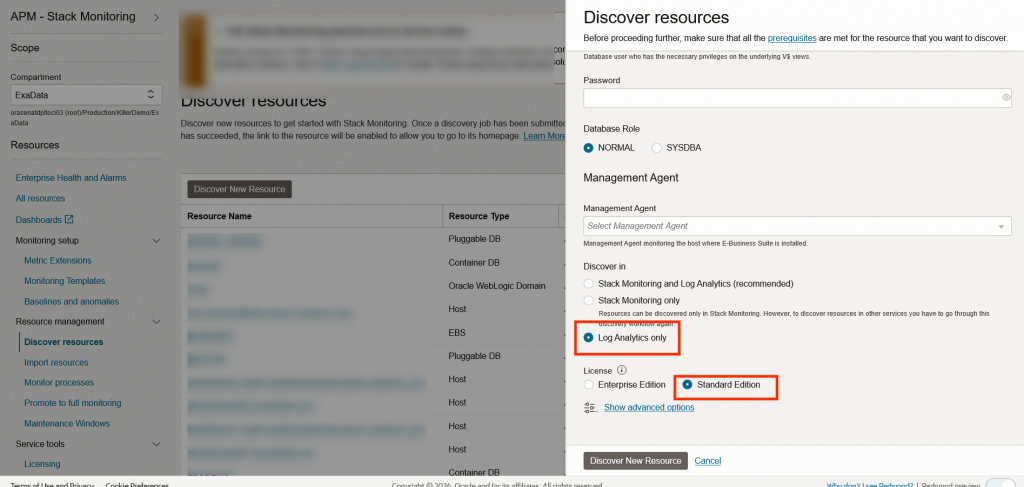This screenshot has height=487, width=1024.
Task: Click the show password eye icon
Action: (x=1006, y=98)
